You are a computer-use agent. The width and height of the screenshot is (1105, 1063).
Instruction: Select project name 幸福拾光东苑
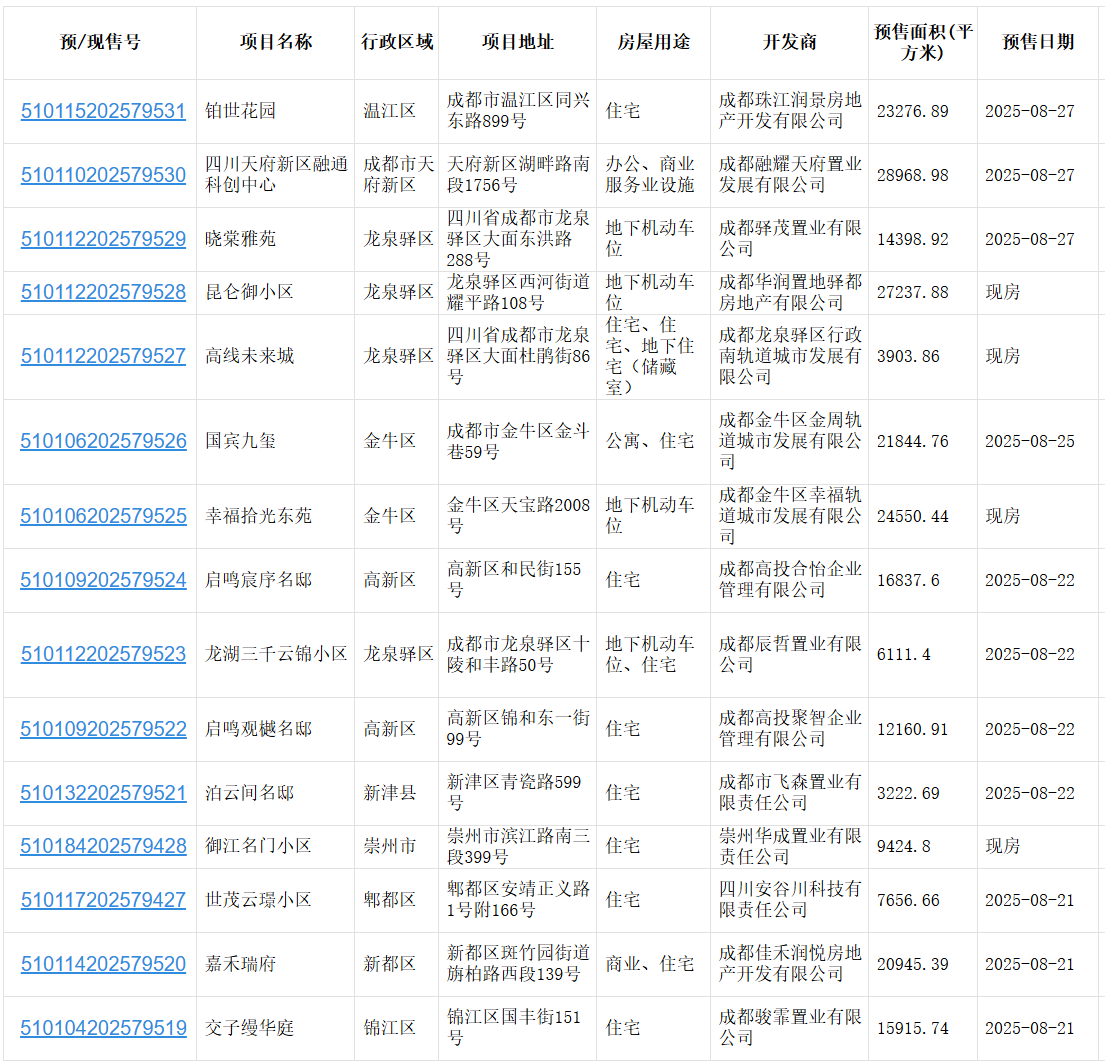[x=258, y=516]
